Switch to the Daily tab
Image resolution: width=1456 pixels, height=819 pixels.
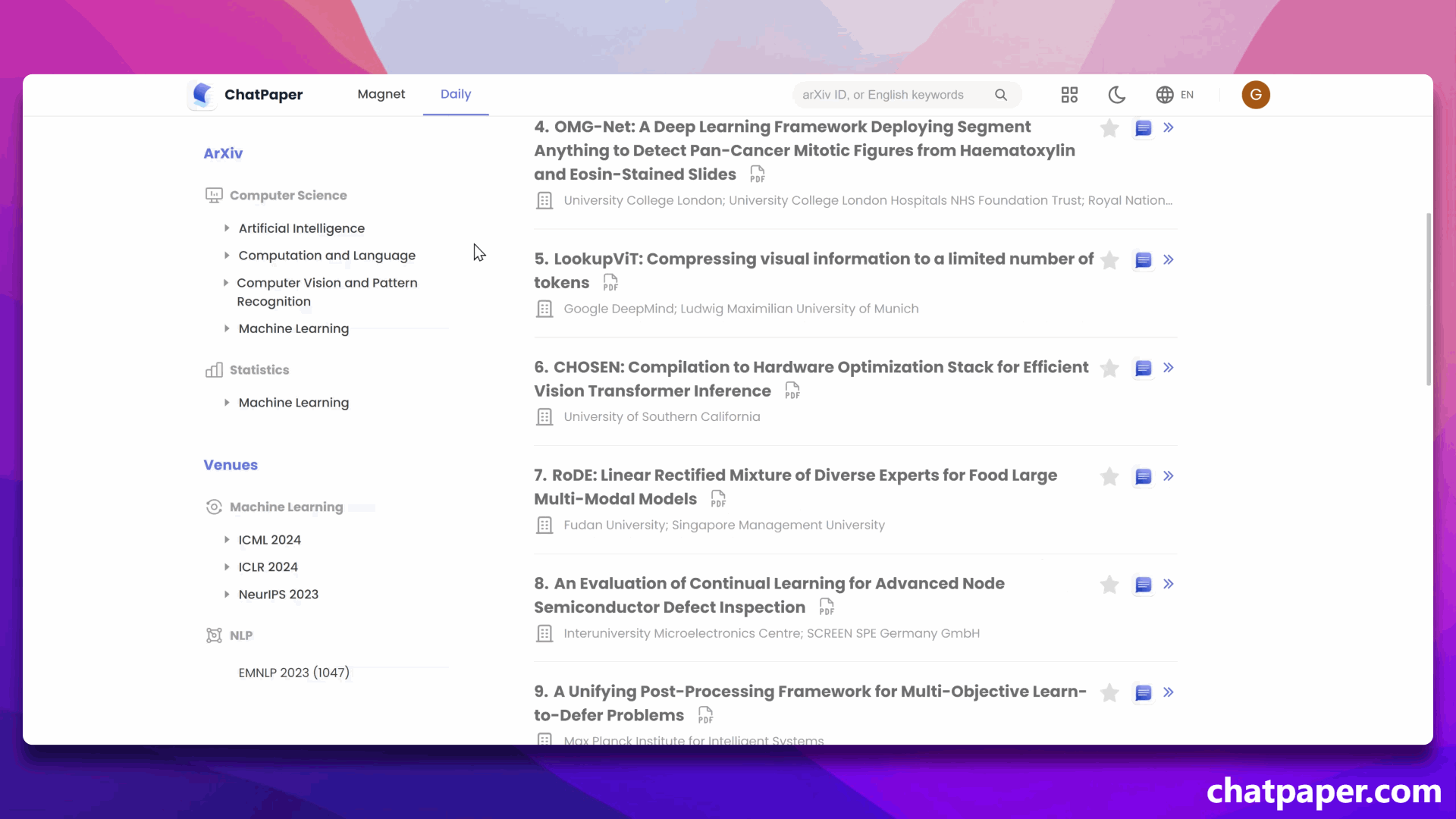456,94
